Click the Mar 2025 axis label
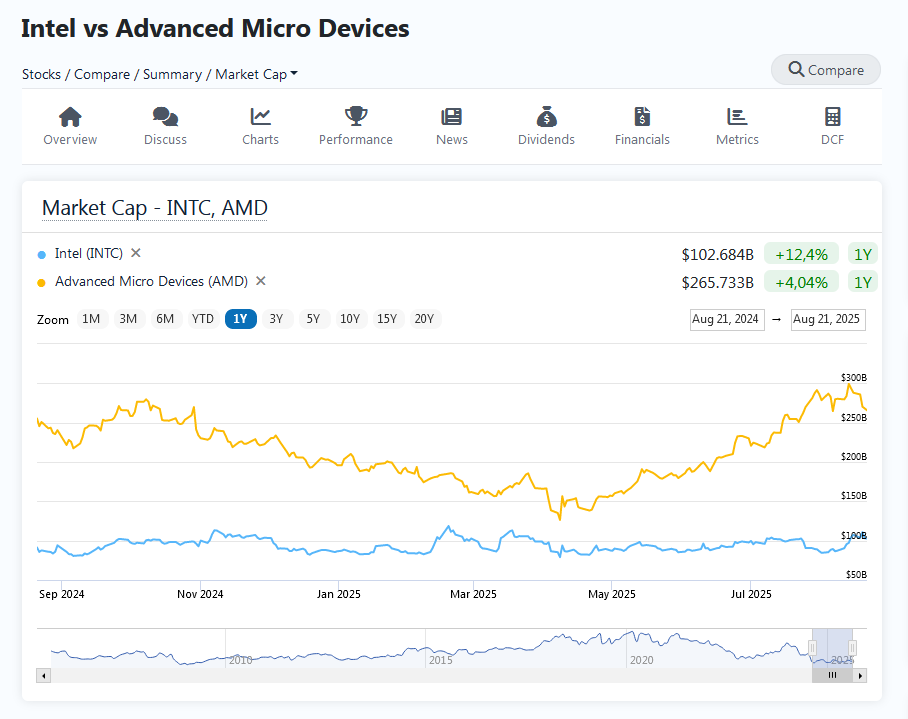 pyautogui.click(x=473, y=594)
